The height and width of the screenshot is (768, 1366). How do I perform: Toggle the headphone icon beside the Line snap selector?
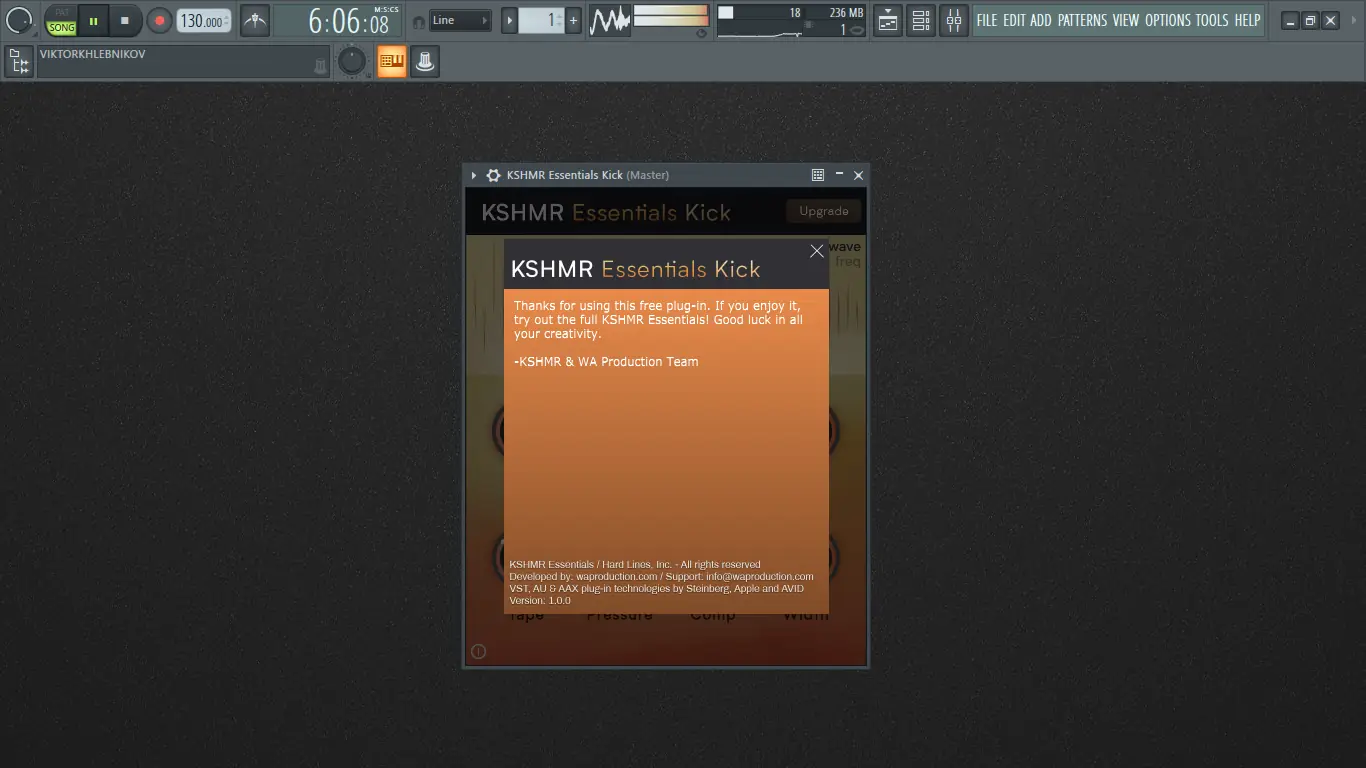click(418, 21)
